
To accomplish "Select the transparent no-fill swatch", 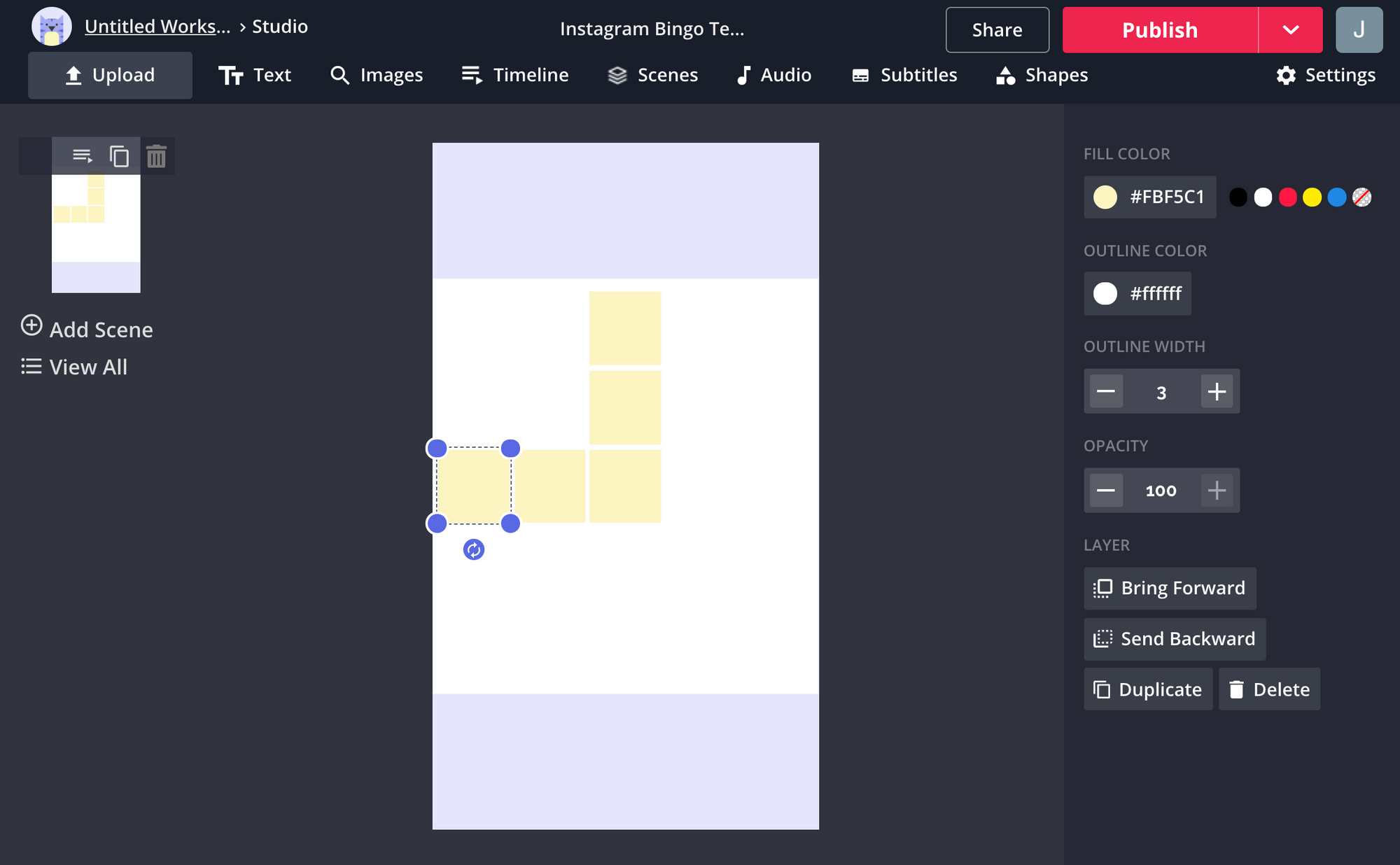I will (x=1361, y=197).
